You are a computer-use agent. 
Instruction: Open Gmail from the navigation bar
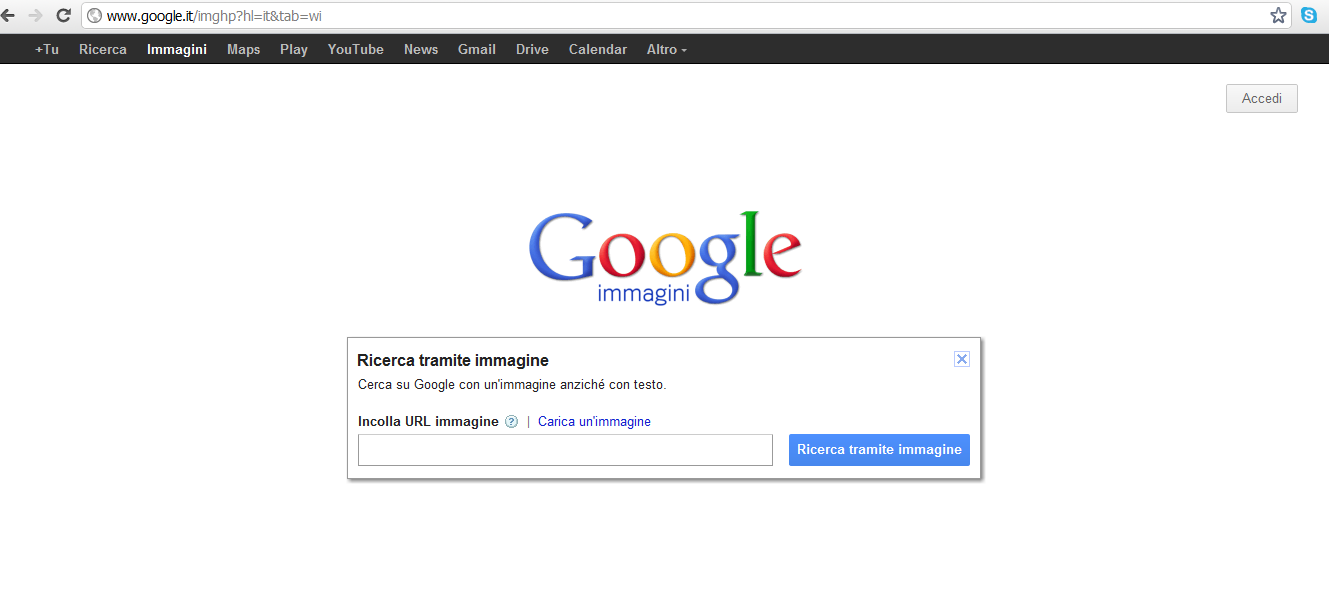click(477, 49)
